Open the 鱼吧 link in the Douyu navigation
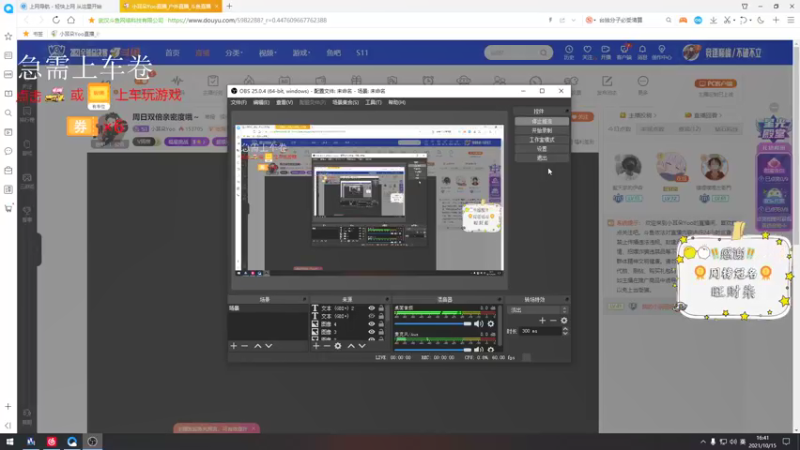 point(334,53)
